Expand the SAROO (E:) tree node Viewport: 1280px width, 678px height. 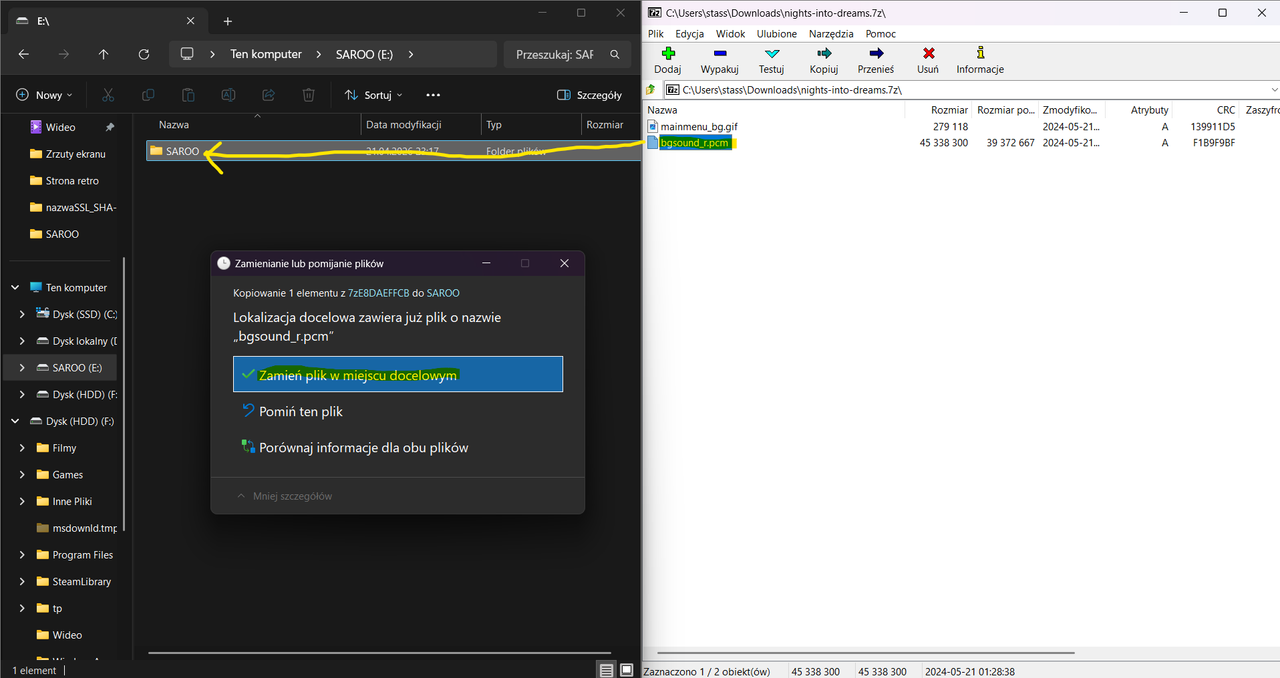pyautogui.click(x=22, y=368)
